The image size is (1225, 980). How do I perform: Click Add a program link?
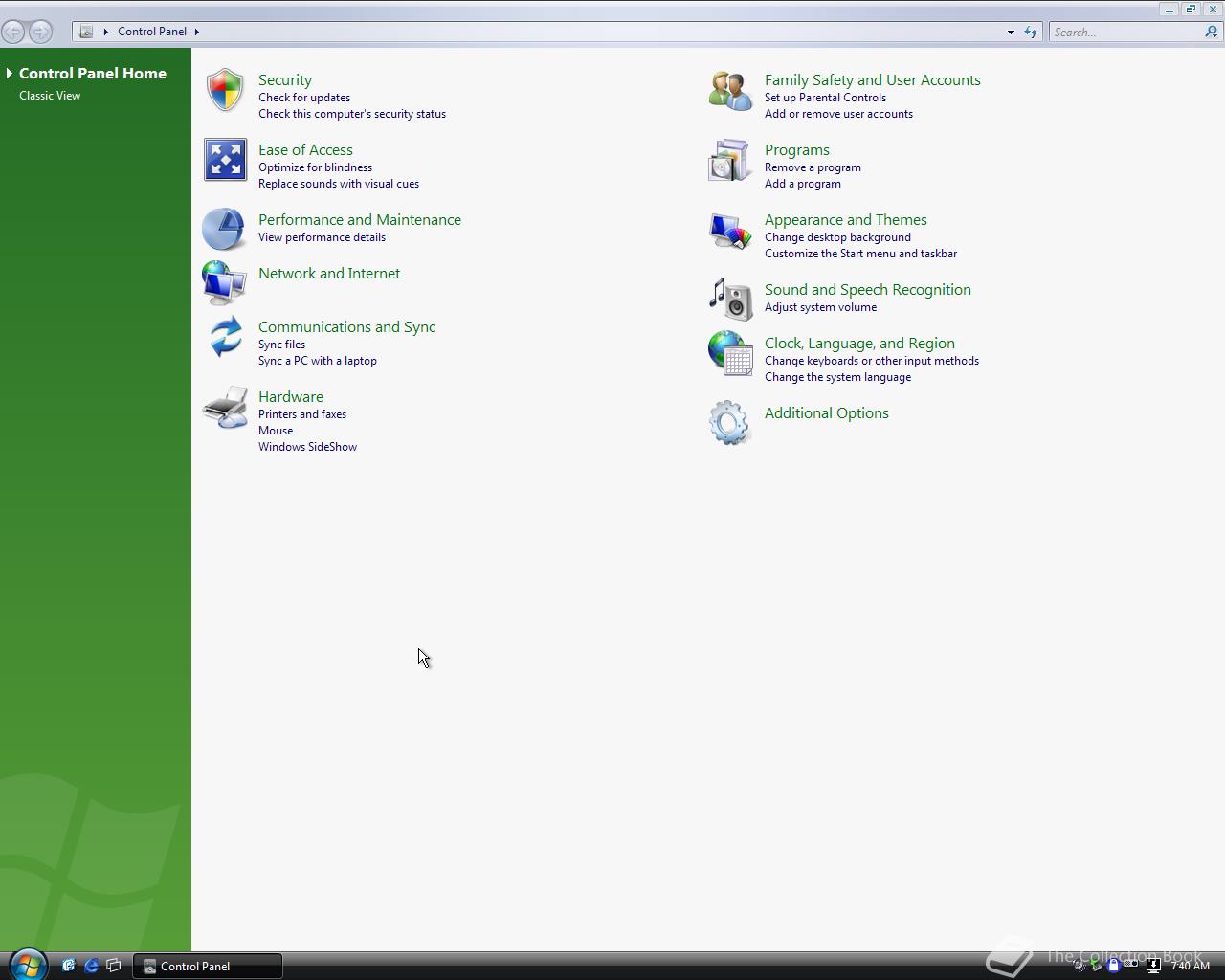(803, 184)
